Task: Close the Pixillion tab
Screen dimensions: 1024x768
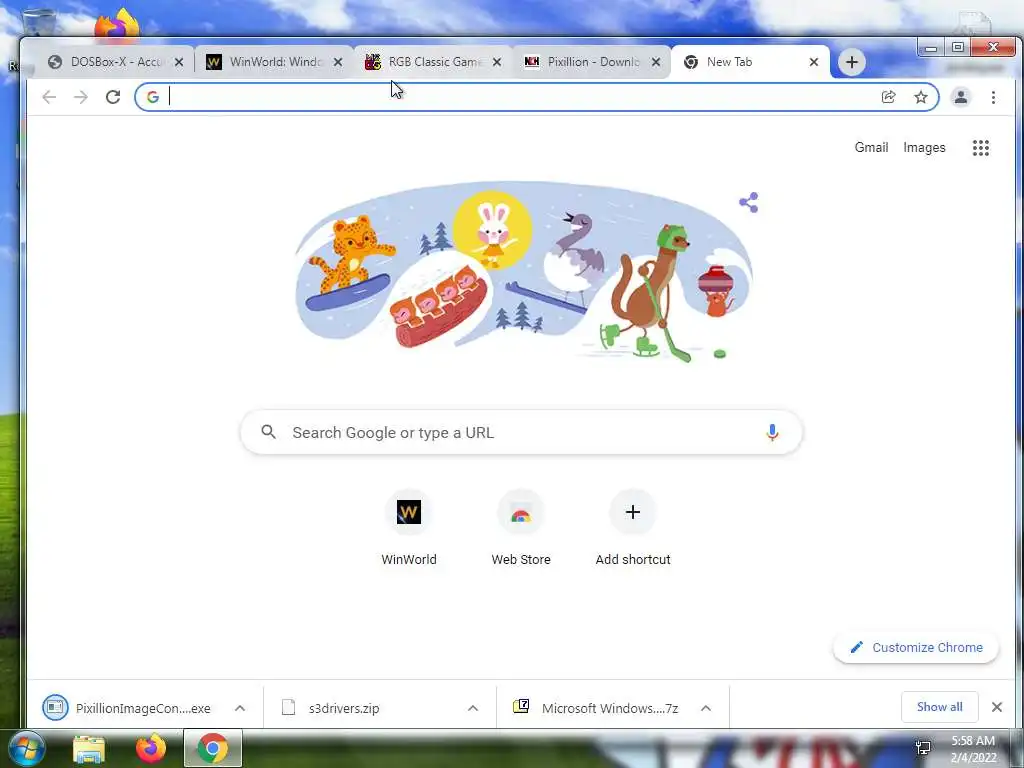Action: (x=656, y=62)
